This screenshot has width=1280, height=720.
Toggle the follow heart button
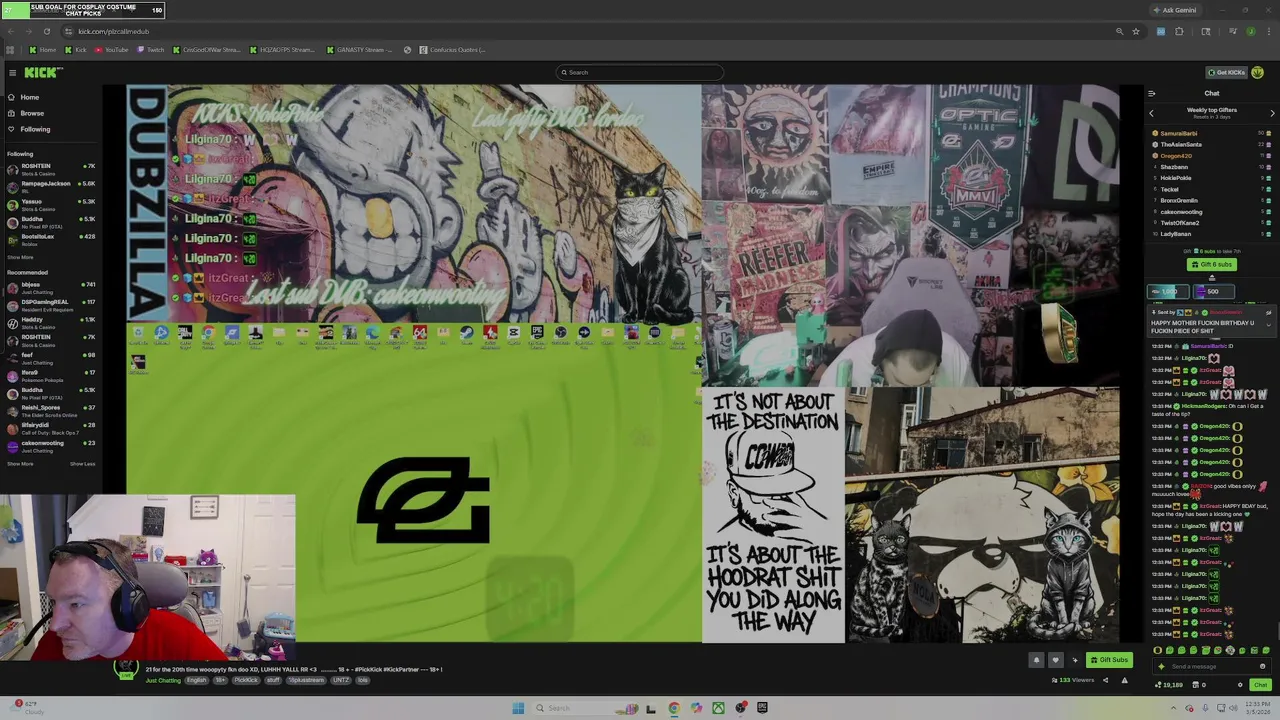point(1055,660)
